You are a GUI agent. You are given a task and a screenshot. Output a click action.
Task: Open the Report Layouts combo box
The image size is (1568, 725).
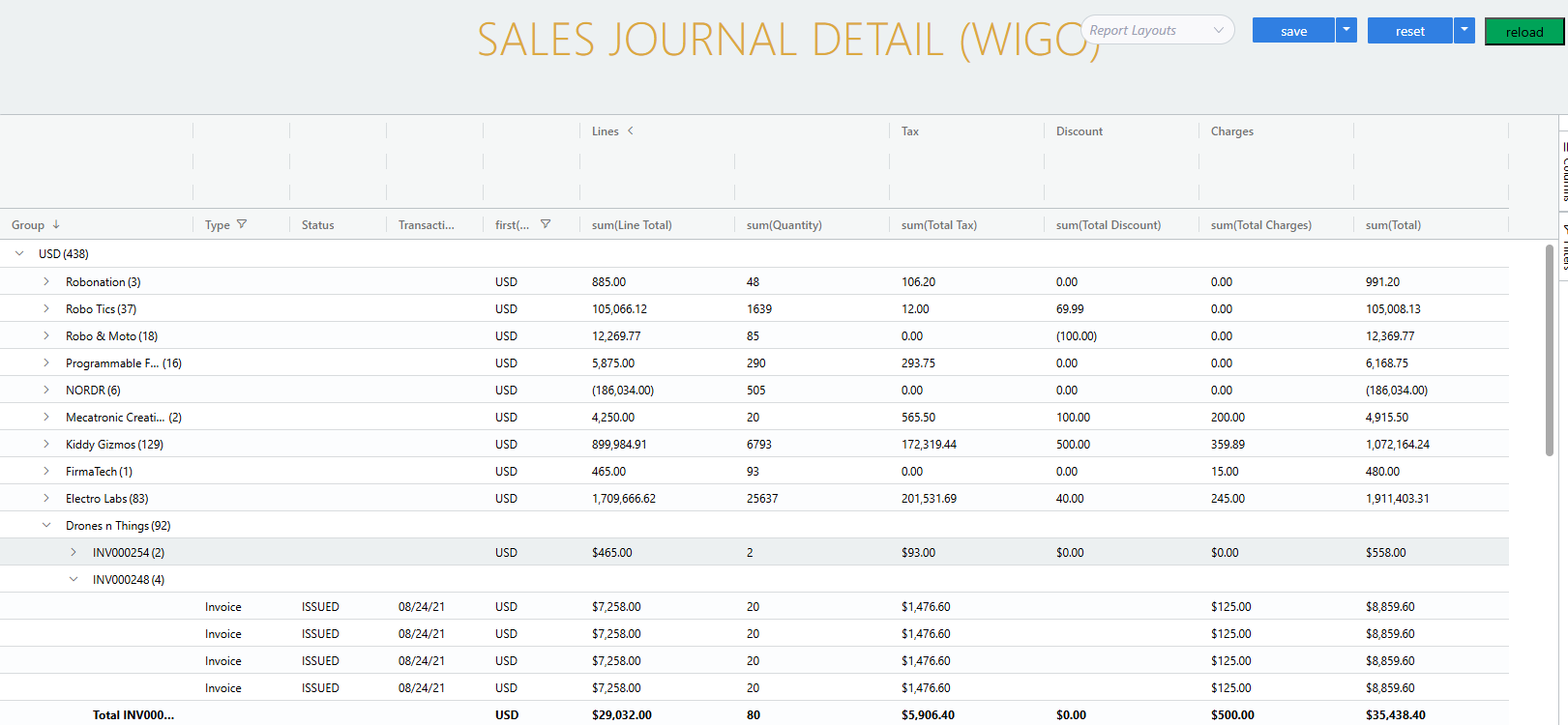click(1157, 30)
